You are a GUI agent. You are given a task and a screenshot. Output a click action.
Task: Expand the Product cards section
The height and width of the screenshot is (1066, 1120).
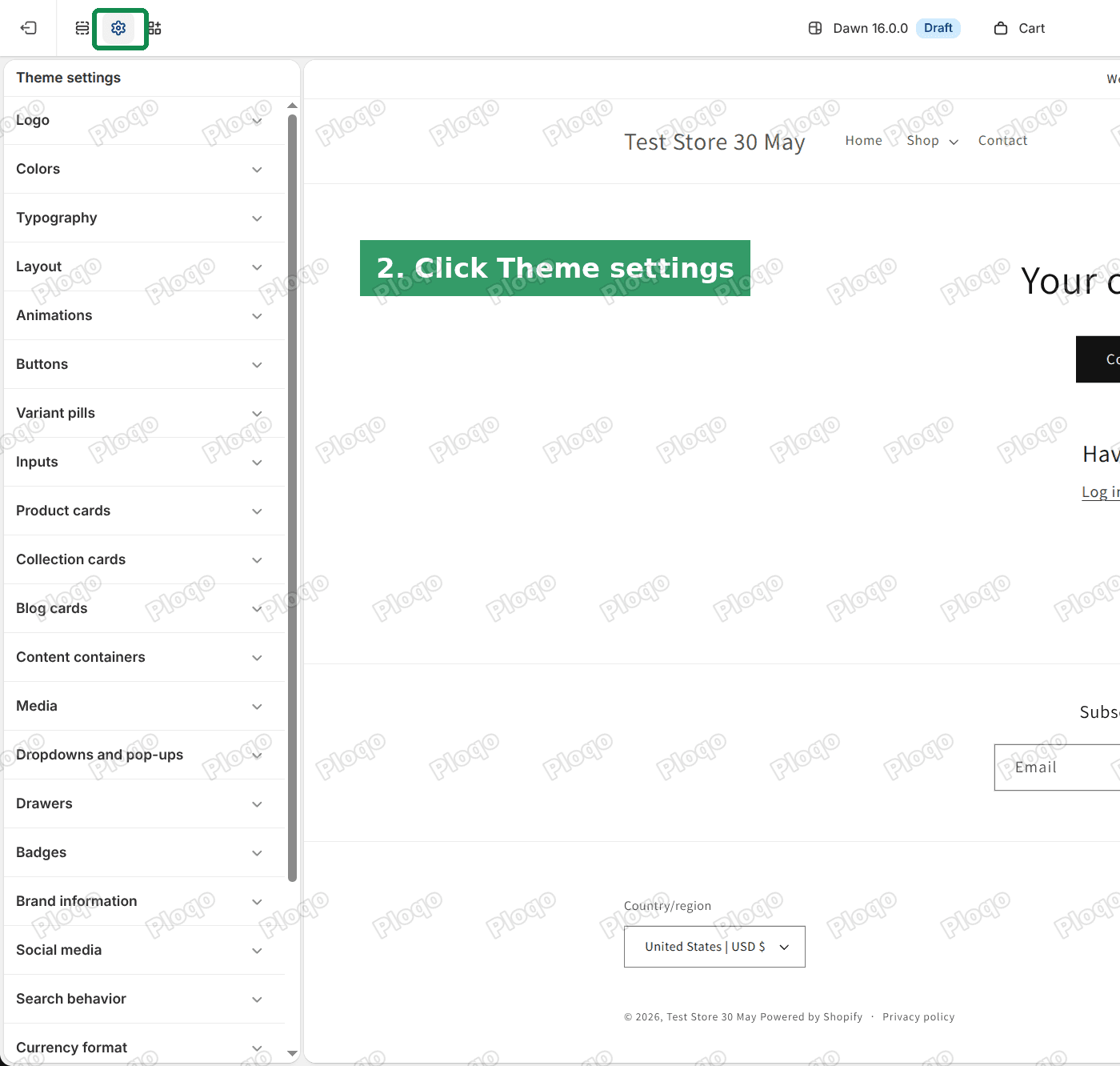tap(145, 511)
